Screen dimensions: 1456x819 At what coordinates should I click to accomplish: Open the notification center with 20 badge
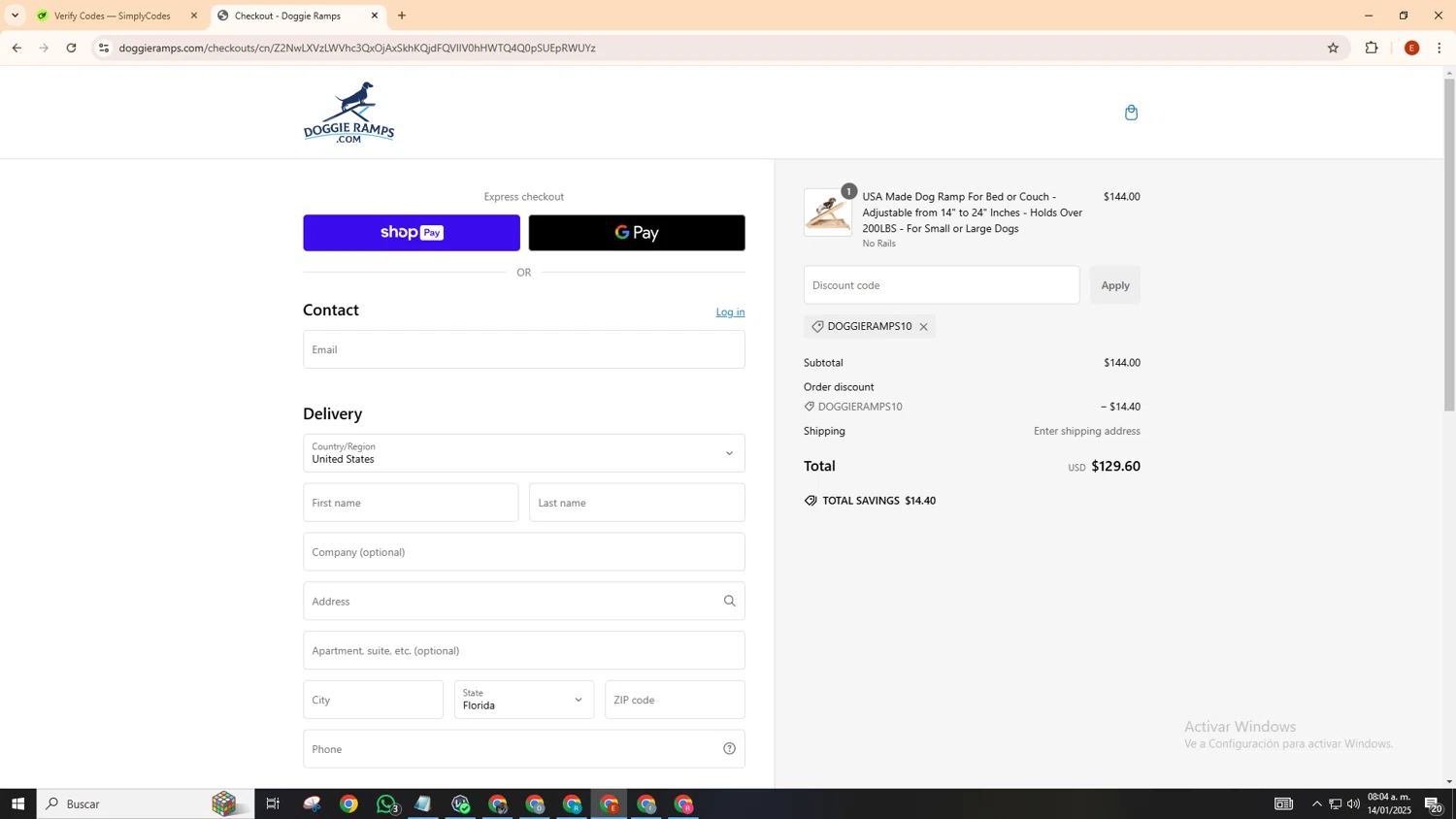(x=1434, y=803)
